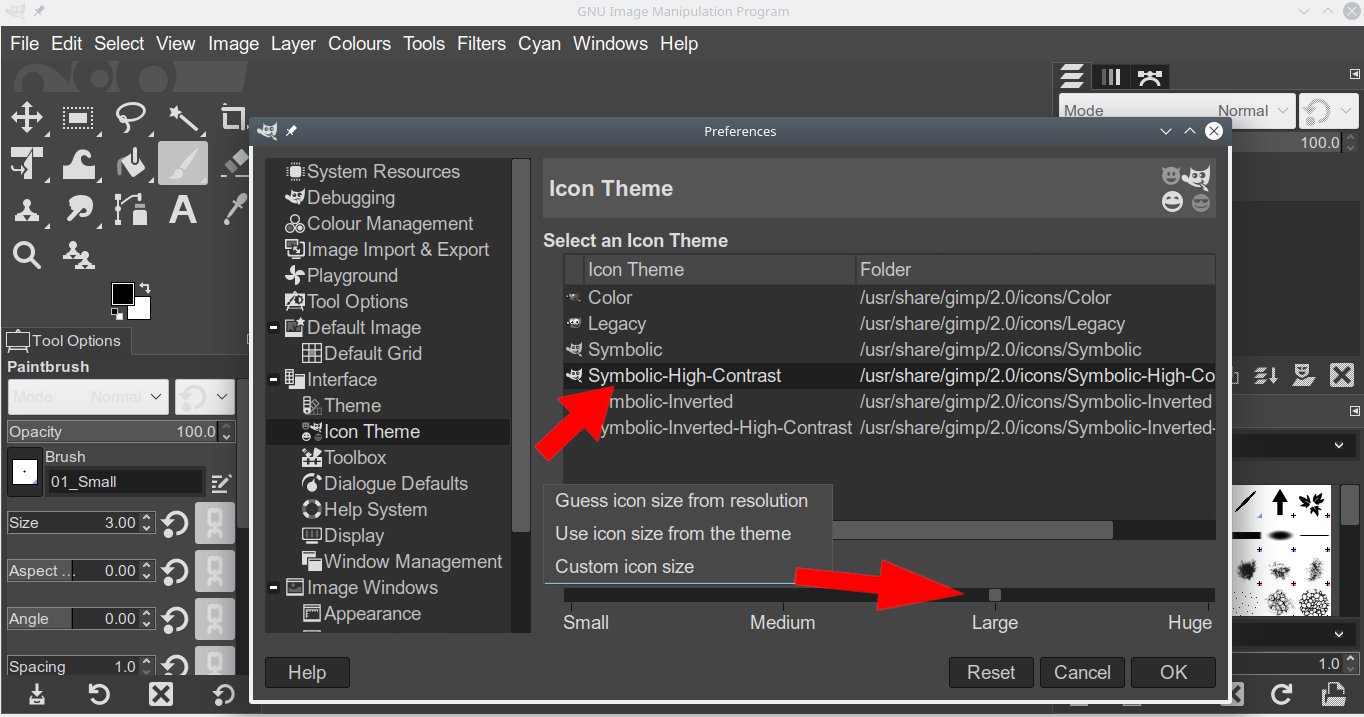Activate the Text tool in toolbox
This screenshot has height=717, width=1364.
(182, 210)
